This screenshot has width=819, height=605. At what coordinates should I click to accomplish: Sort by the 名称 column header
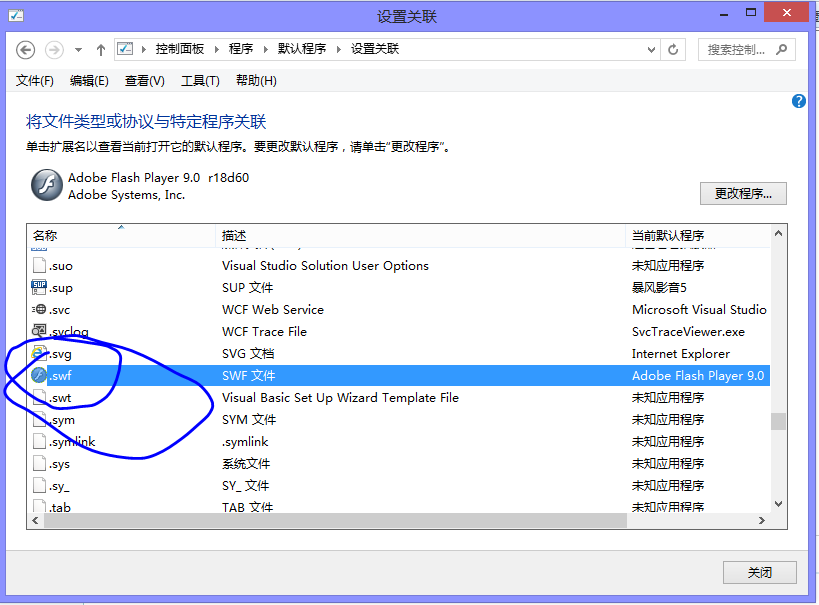121,236
